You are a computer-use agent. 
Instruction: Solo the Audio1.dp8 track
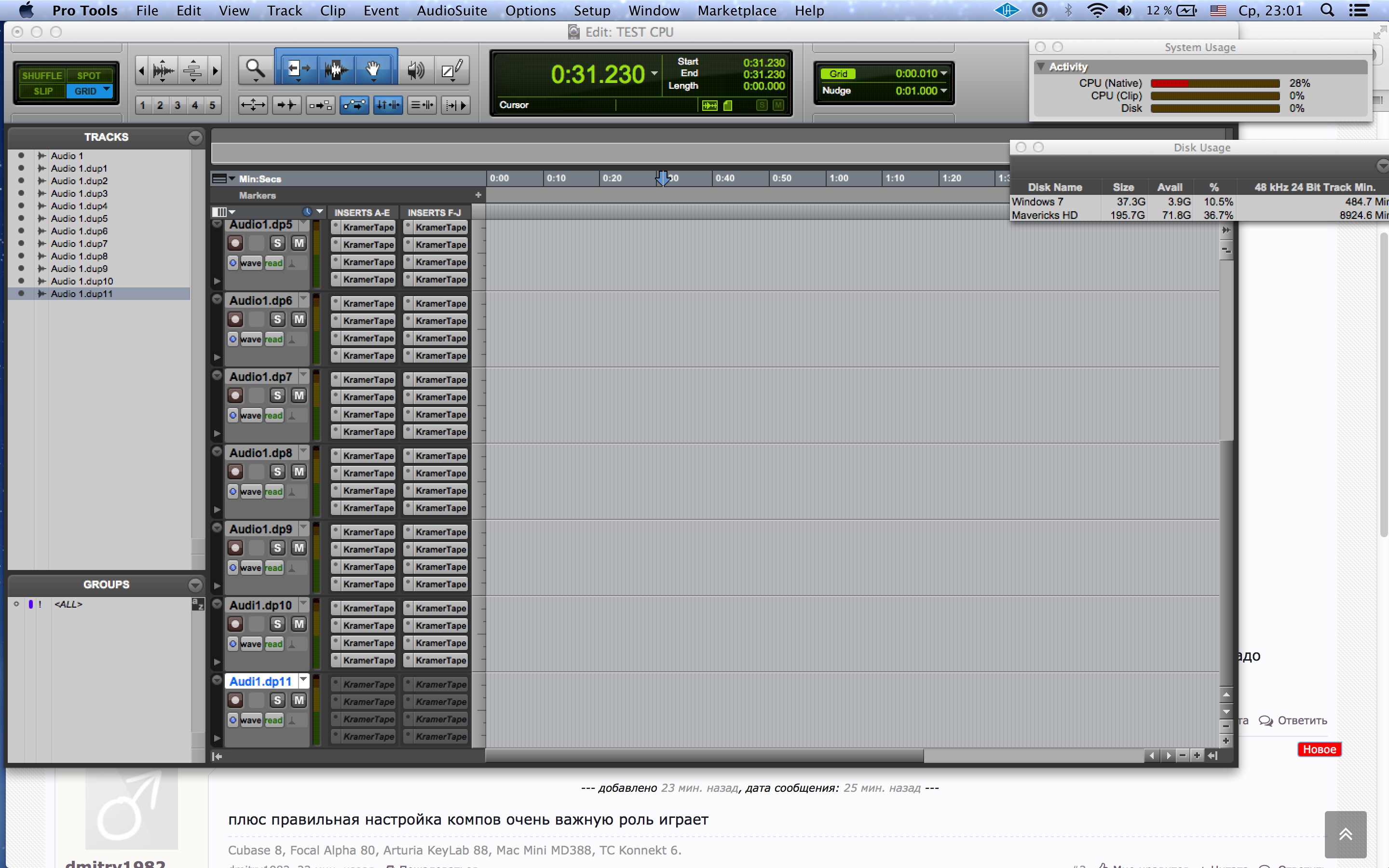tap(278, 472)
